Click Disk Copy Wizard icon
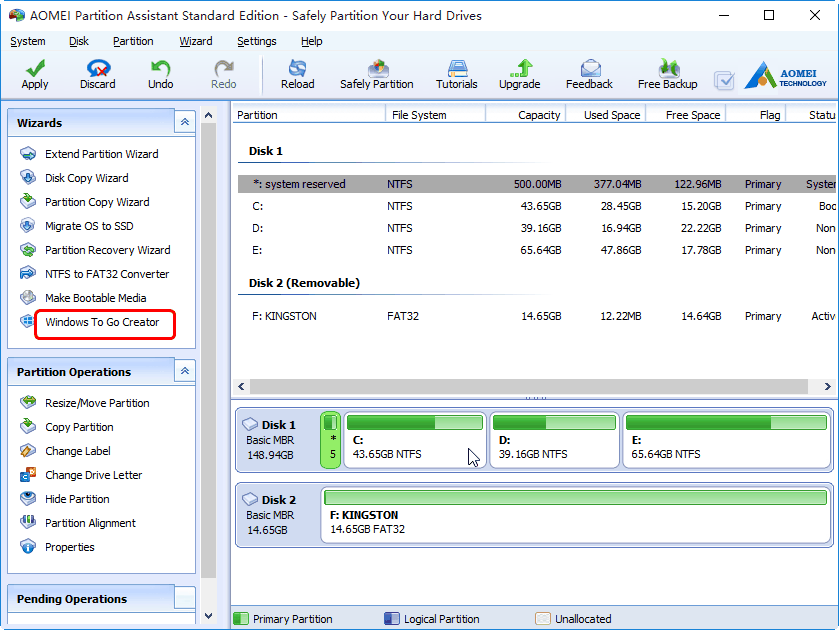The image size is (839, 630). pyautogui.click(x=28, y=178)
